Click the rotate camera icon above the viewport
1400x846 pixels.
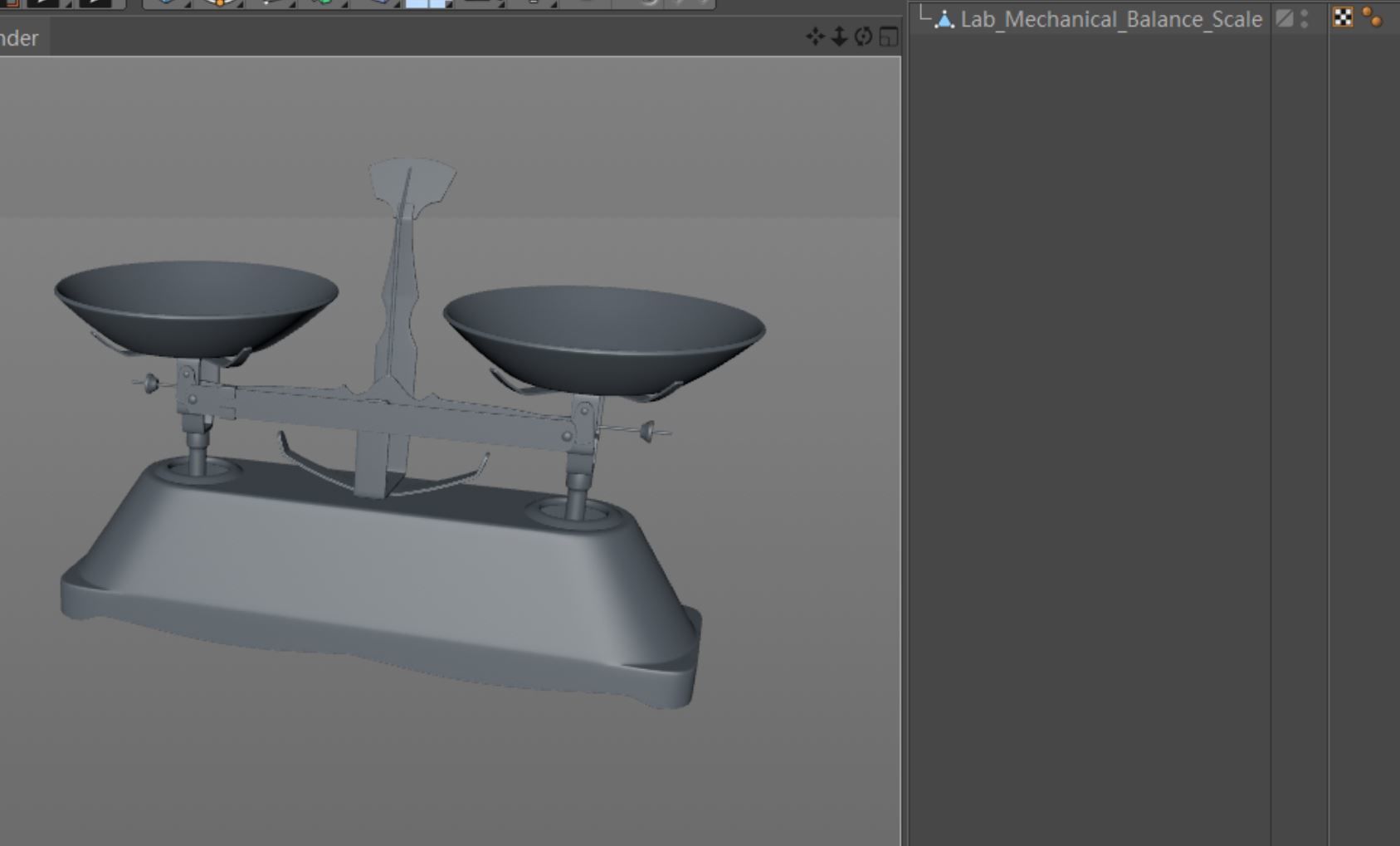861,37
